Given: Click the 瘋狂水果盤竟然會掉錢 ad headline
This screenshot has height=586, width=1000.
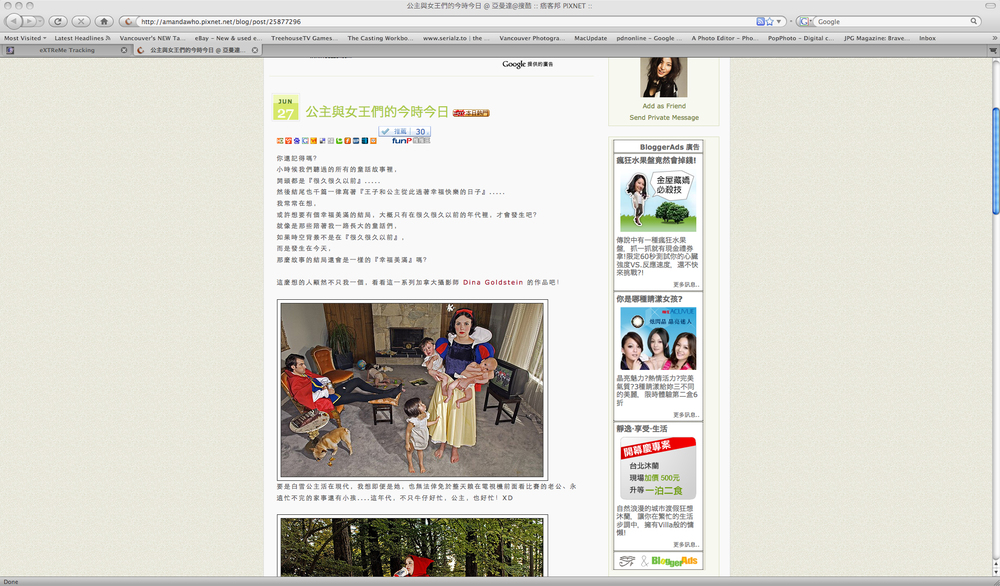Looking at the screenshot, I should (x=656, y=160).
